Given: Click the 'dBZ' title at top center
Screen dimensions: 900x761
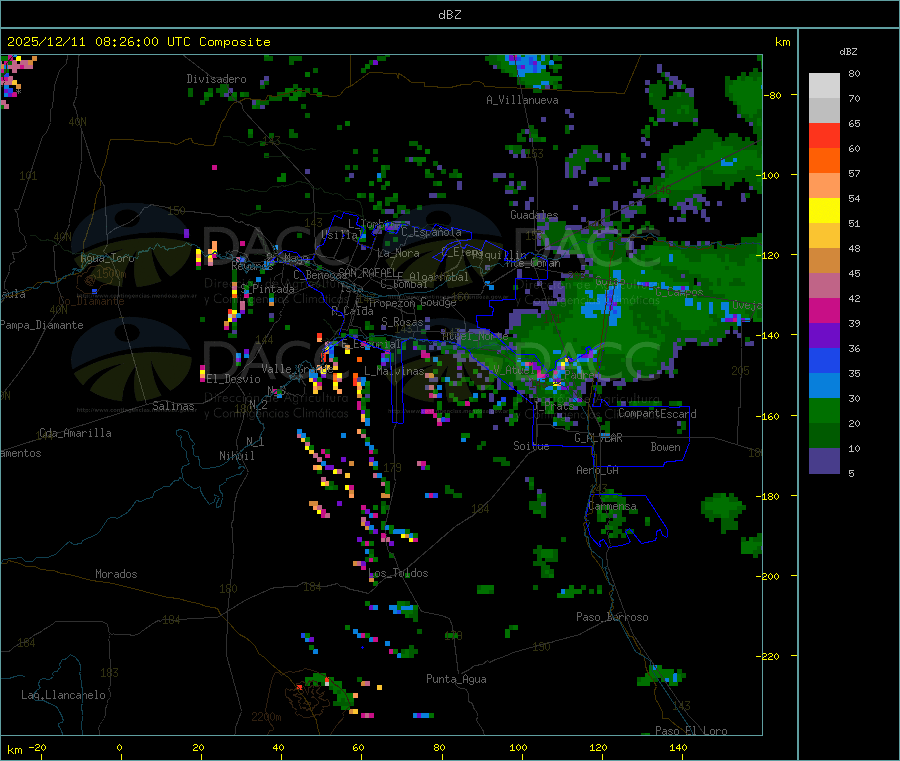Looking at the screenshot, I should (449, 15).
